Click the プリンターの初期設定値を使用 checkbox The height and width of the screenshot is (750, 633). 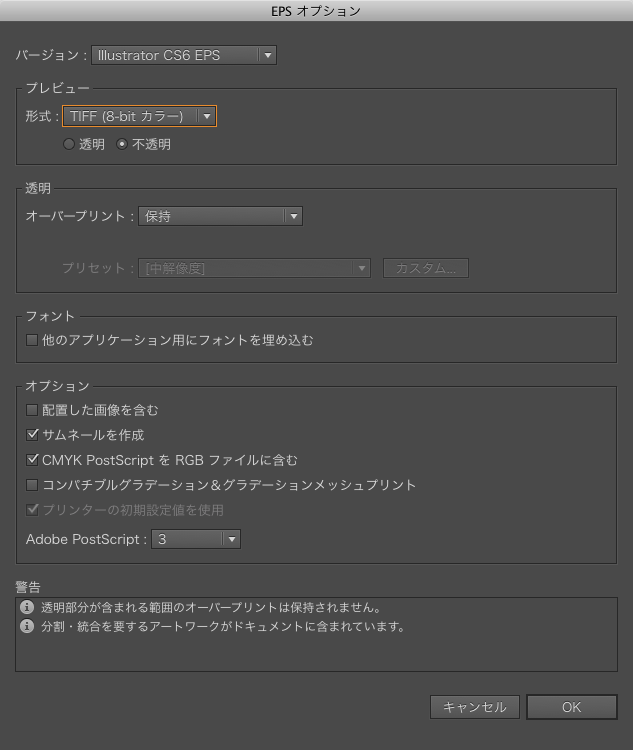click(x=32, y=510)
